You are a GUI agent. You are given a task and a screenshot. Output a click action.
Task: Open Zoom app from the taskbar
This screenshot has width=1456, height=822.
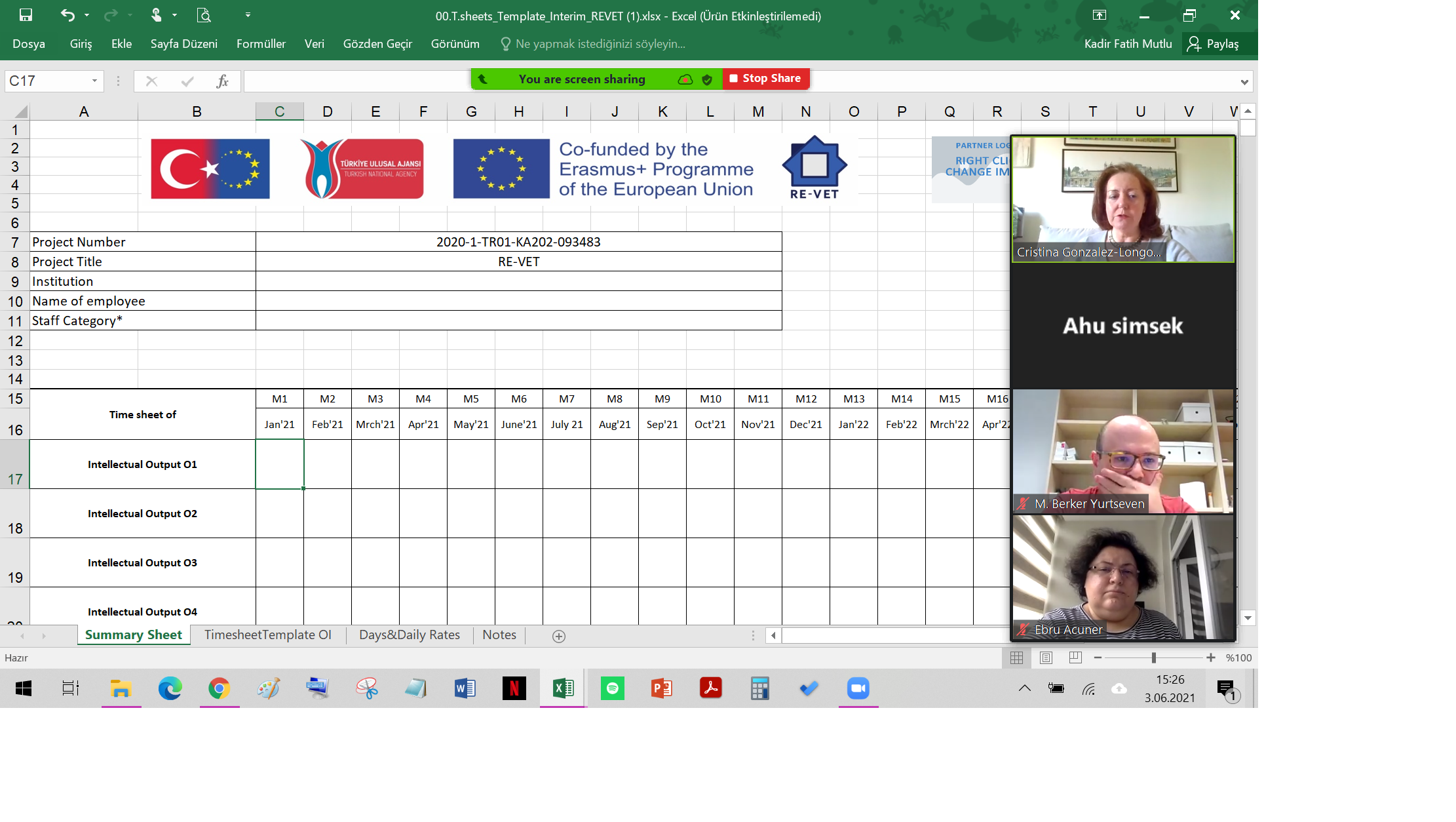point(858,688)
